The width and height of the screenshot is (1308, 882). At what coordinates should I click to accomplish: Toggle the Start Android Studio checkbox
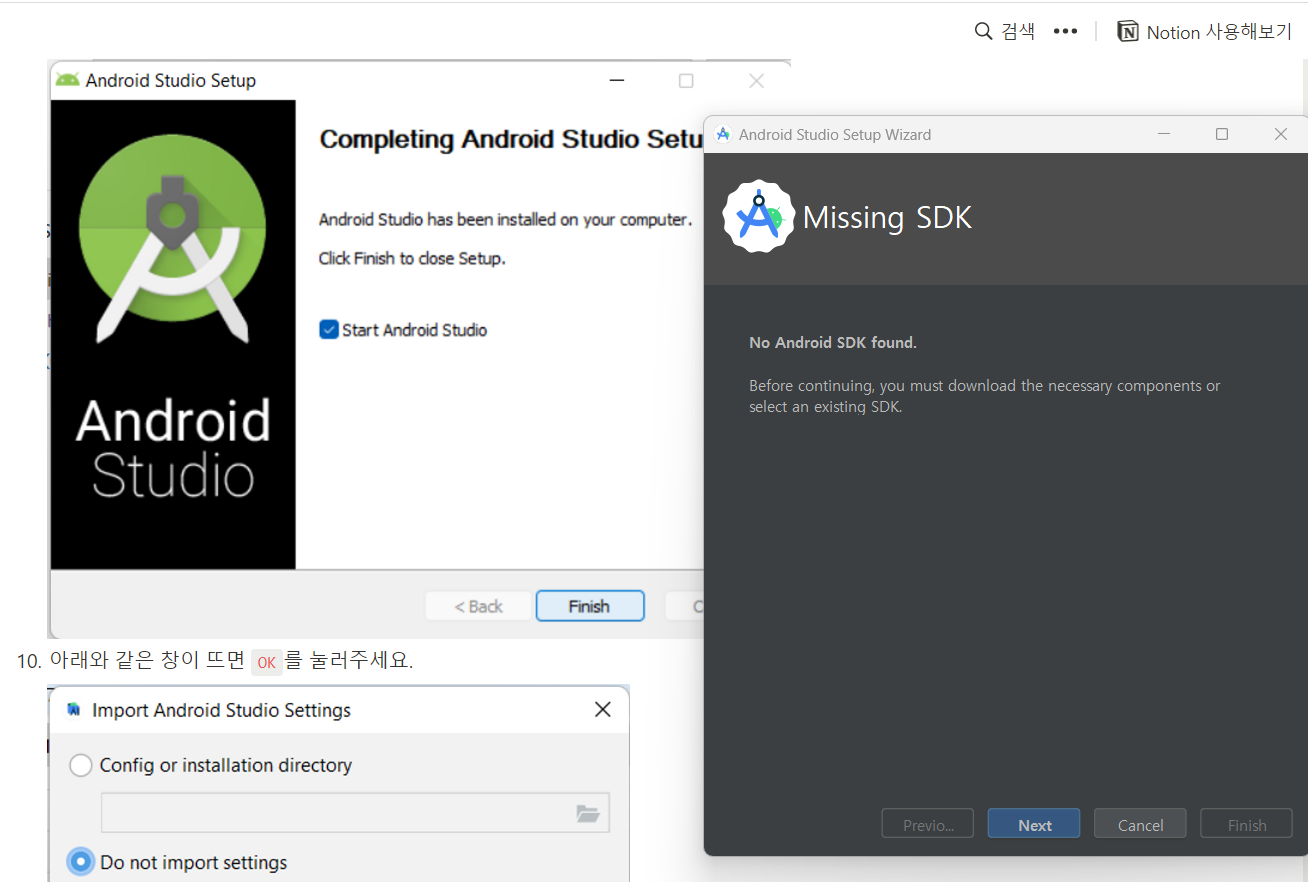click(x=329, y=329)
